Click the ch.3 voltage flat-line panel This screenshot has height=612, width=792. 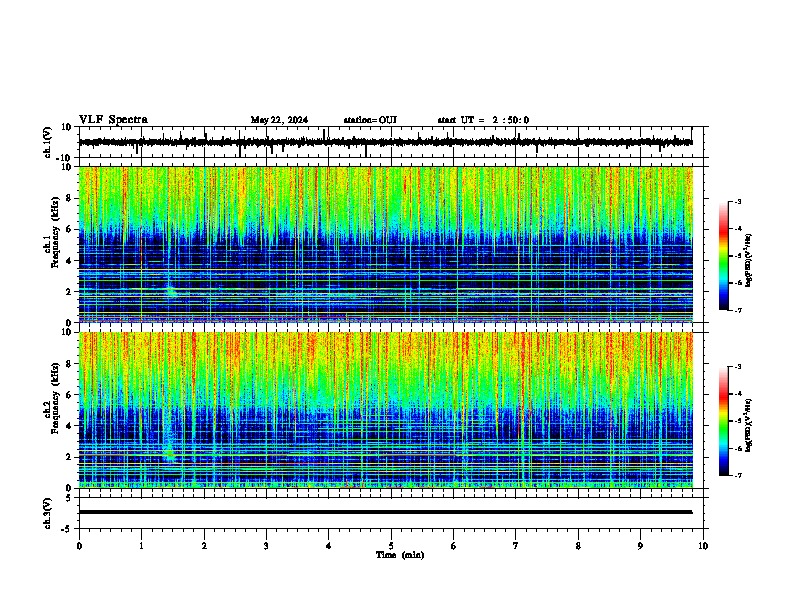[391, 513]
